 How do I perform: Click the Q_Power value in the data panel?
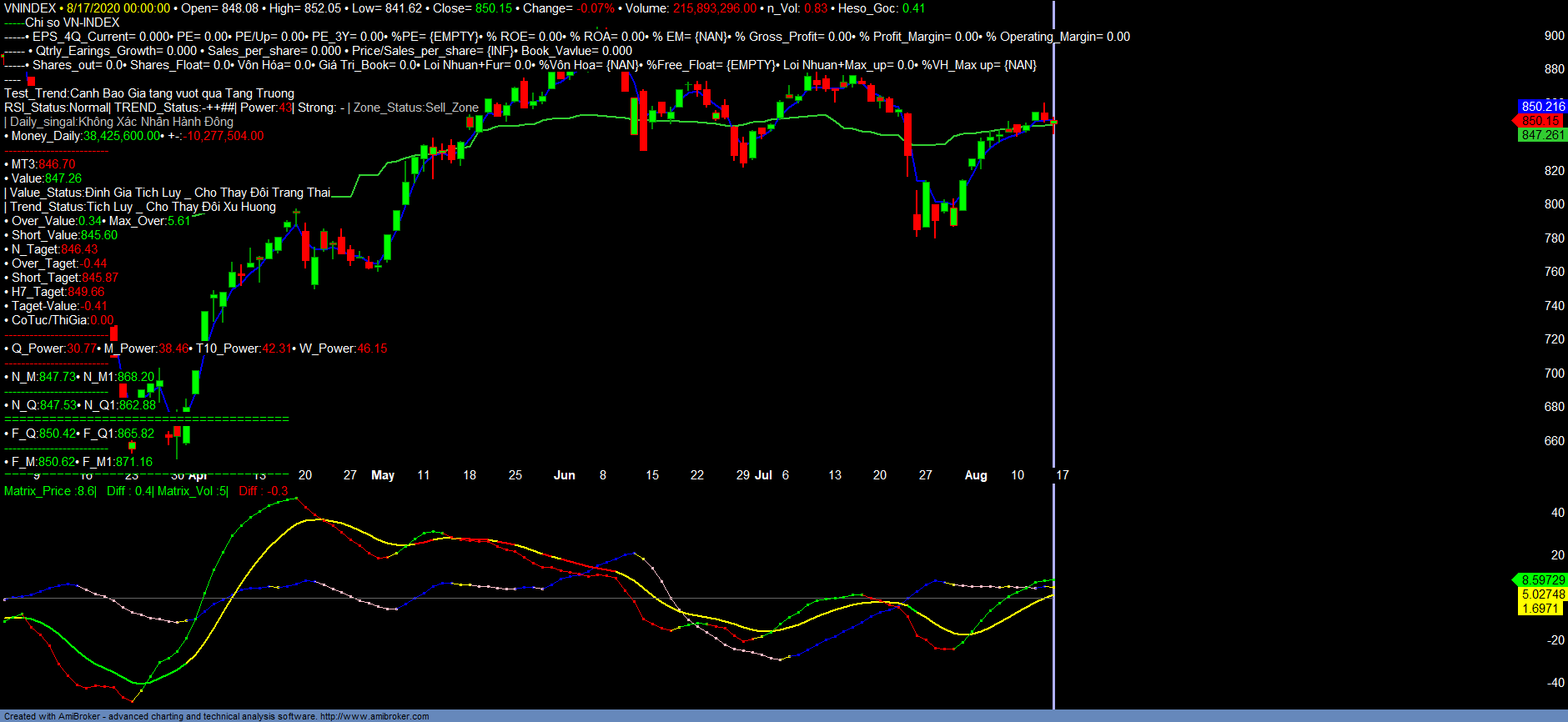(x=82, y=348)
